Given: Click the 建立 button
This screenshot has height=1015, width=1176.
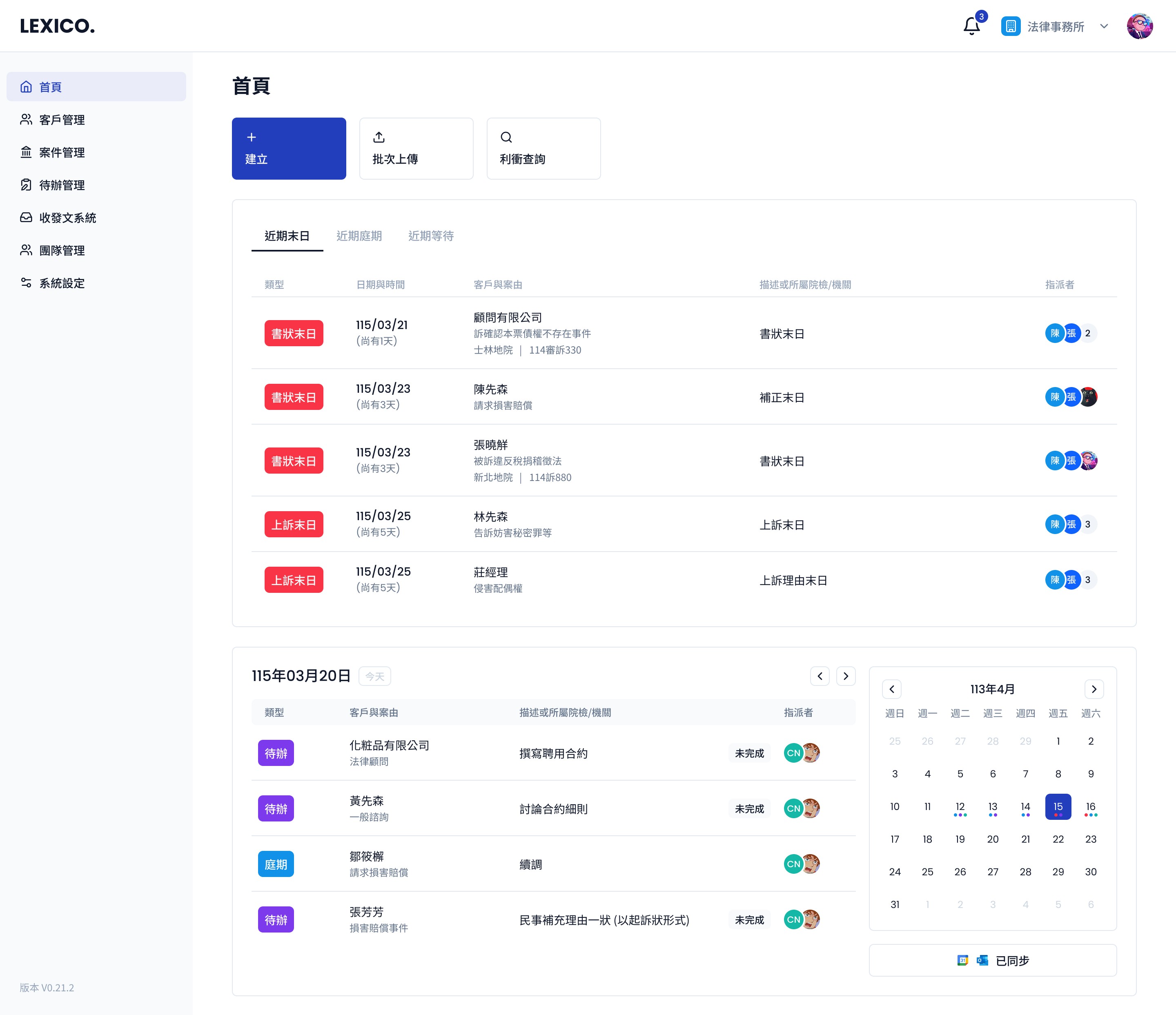Looking at the screenshot, I should [289, 149].
